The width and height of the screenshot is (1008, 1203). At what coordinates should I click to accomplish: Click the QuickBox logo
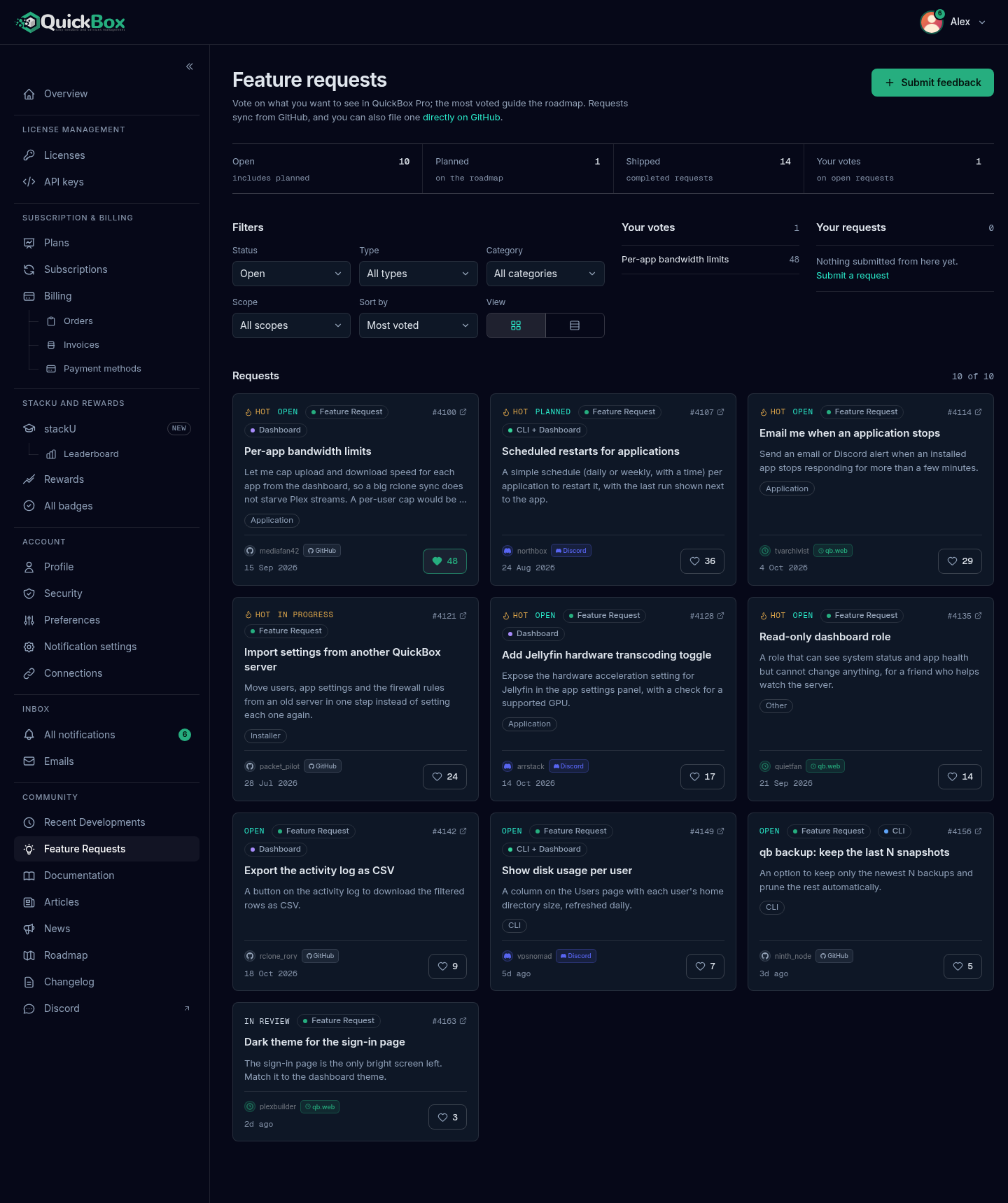(x=70, y=22)
